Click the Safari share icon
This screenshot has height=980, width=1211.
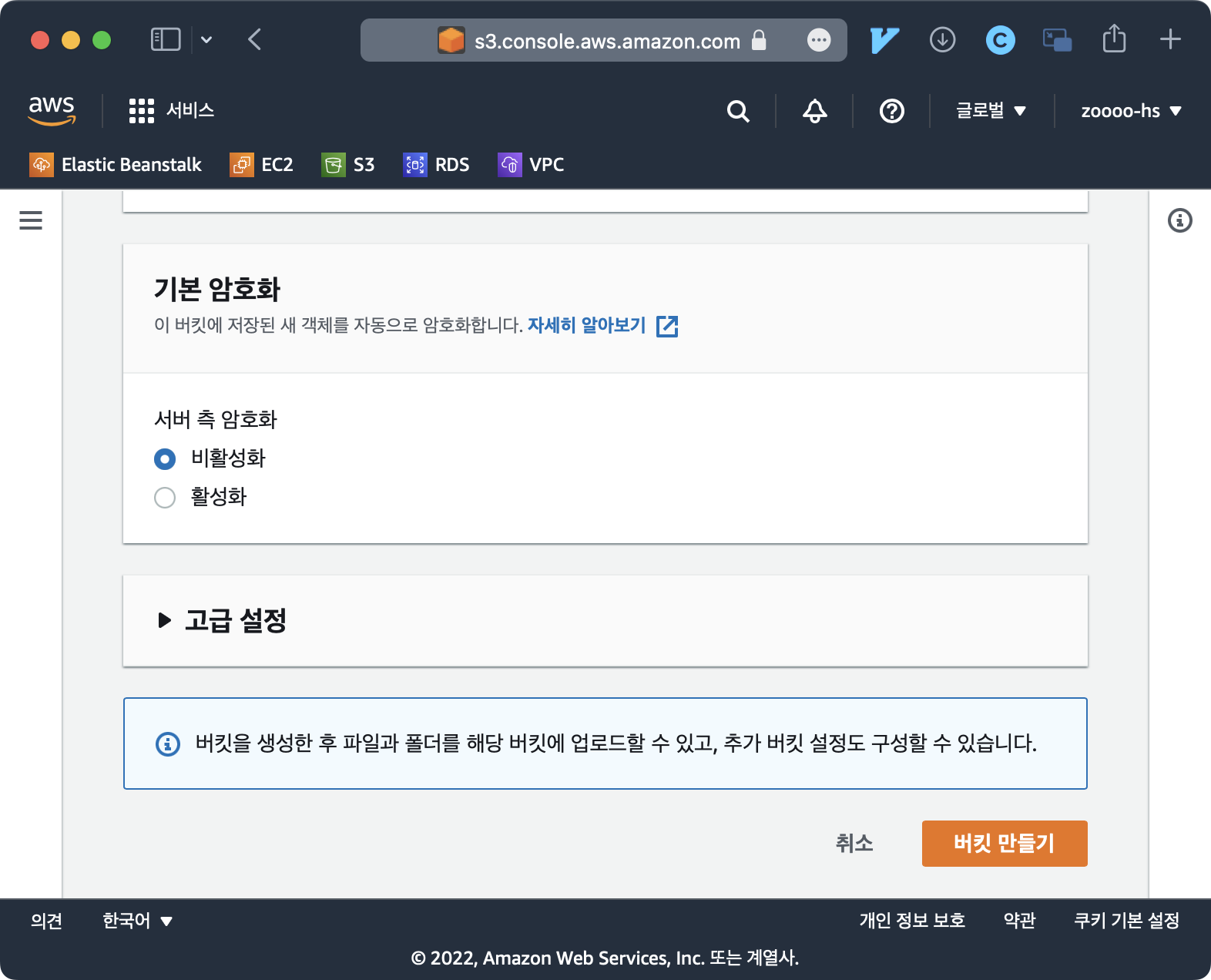(1114, 38)
